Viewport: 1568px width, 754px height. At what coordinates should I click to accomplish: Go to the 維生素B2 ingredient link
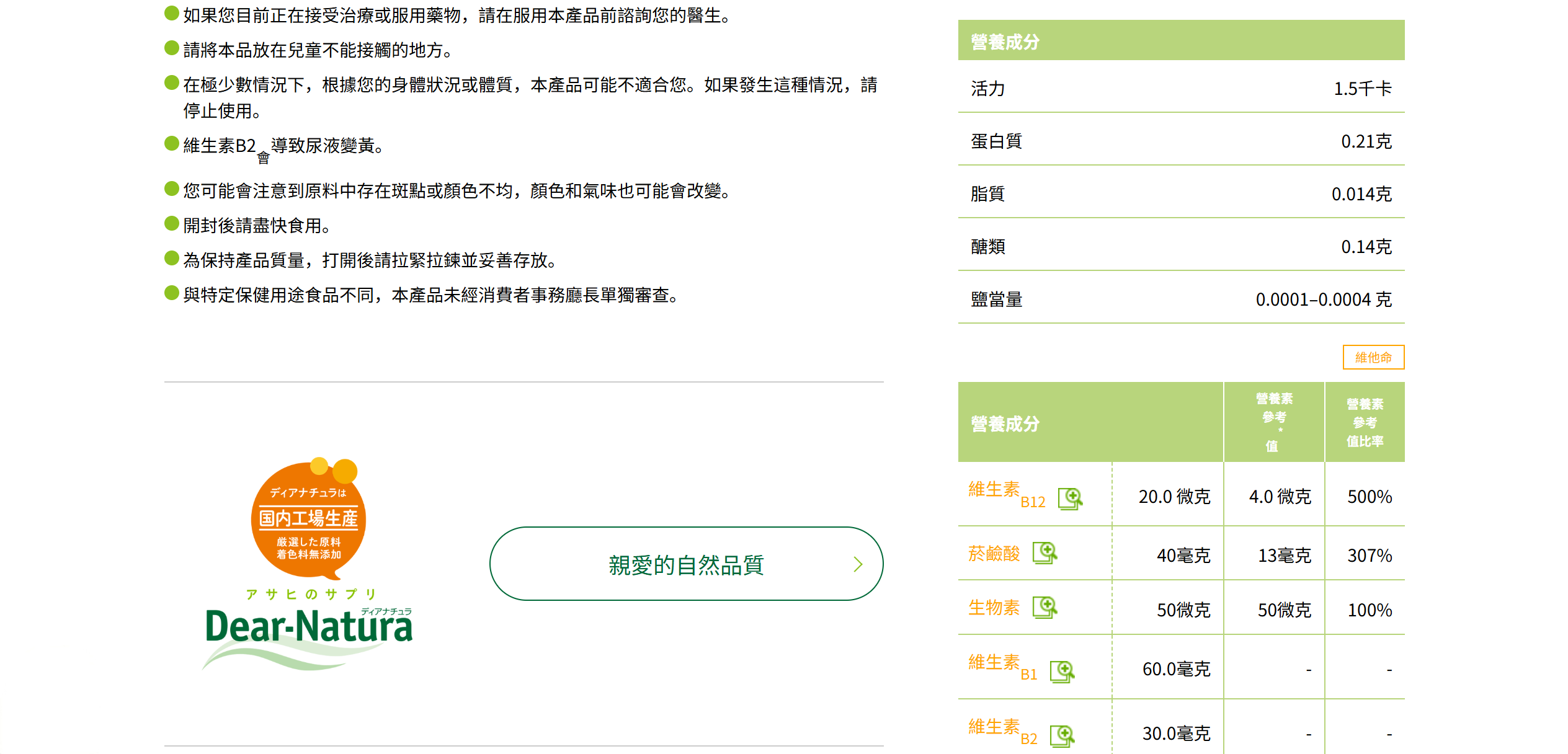click(1002, 730)
